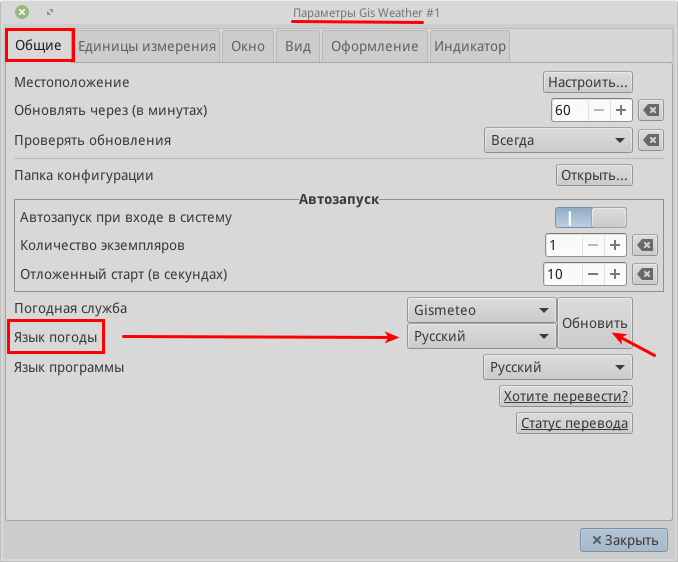The width and height of the screenshot is (678, 562).
Task: Increase the update interval with the plus
Action: click(x=621, y=110)
